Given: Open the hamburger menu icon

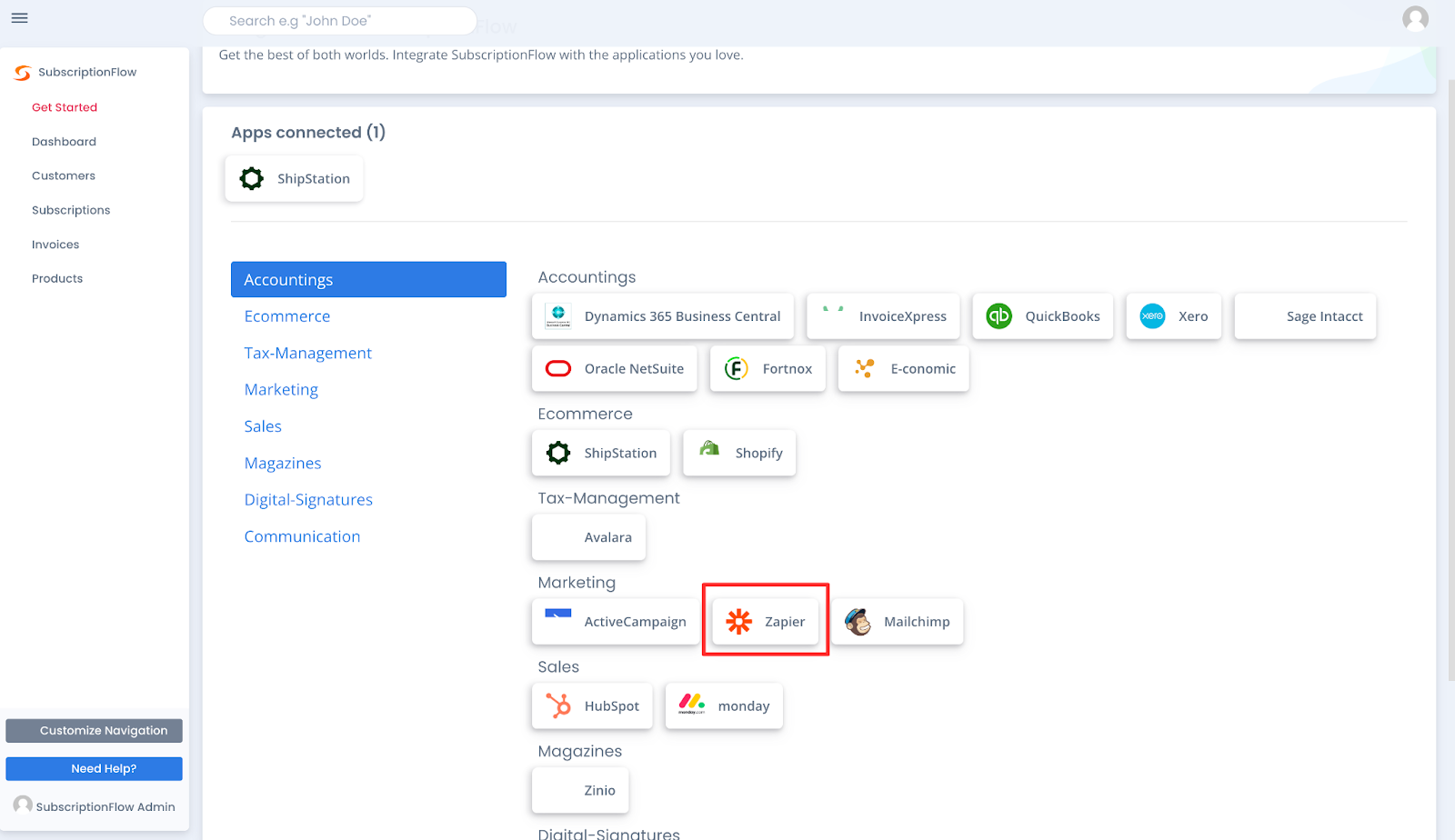Looking at the screenshot, I should [19, 18].
